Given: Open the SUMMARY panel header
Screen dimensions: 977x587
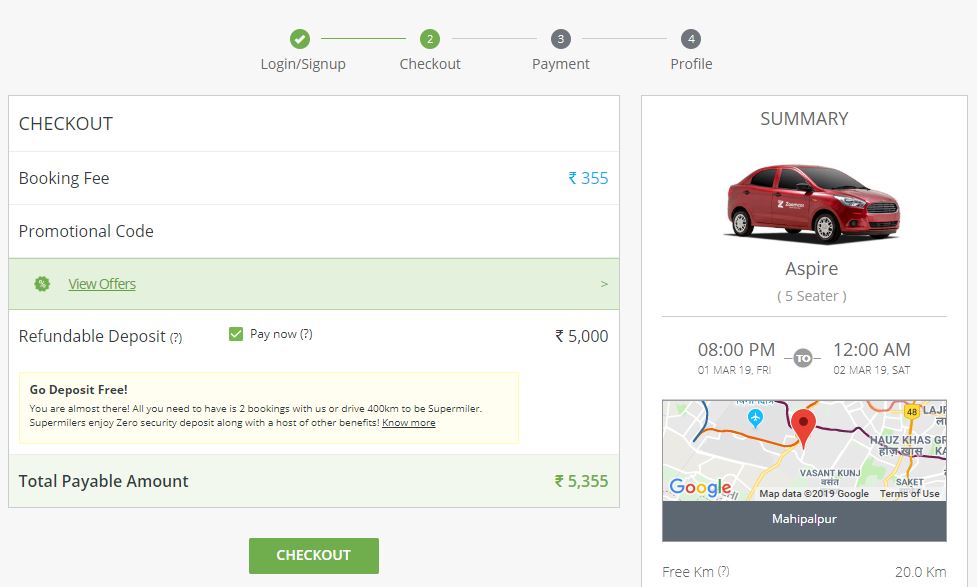Looking at the screenshot, I should pyautogui.click(x=803, y=118).
